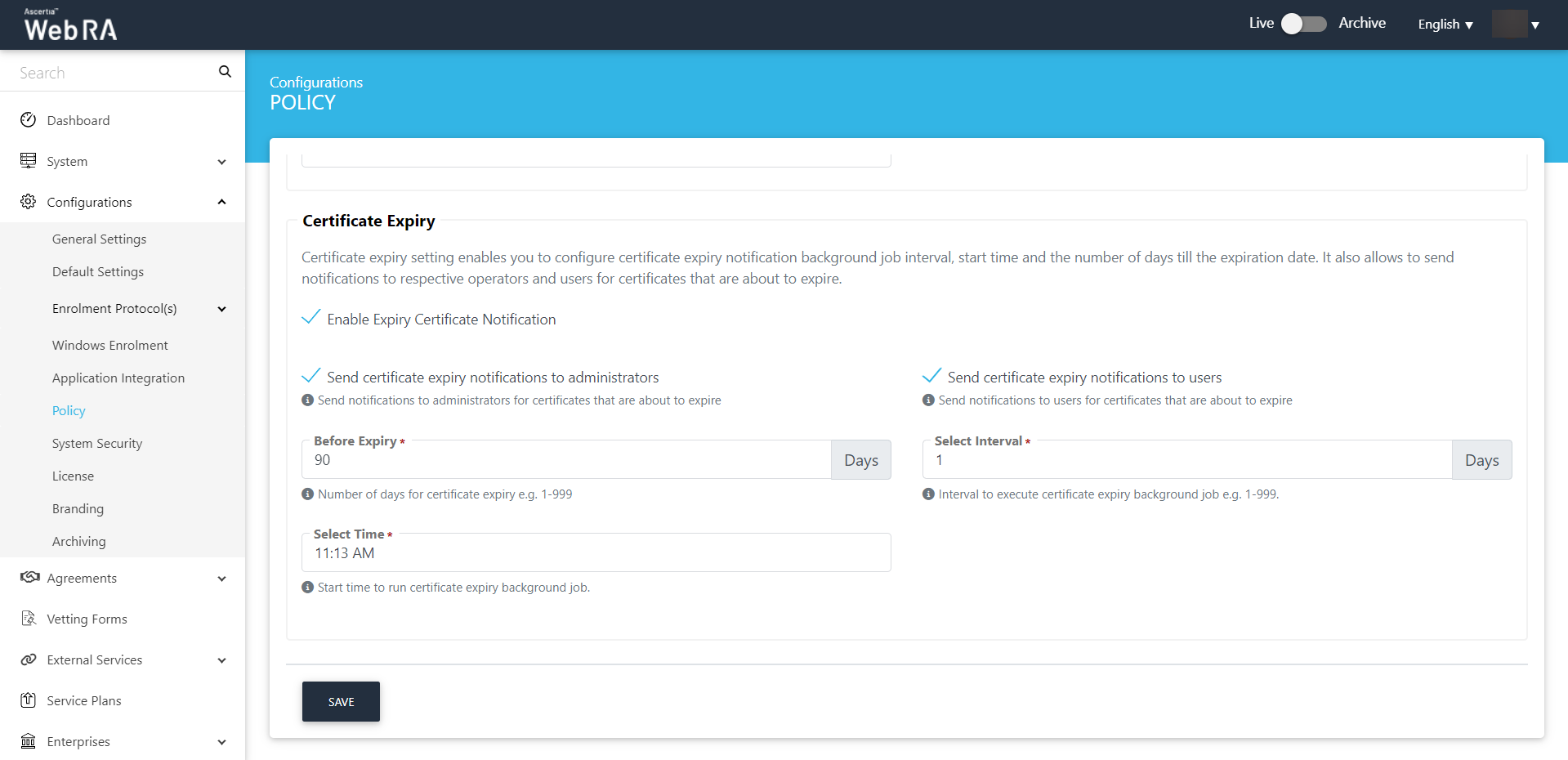Expand the System menu chevron
Screen dimensions: 1568x760
coord(221,162)
